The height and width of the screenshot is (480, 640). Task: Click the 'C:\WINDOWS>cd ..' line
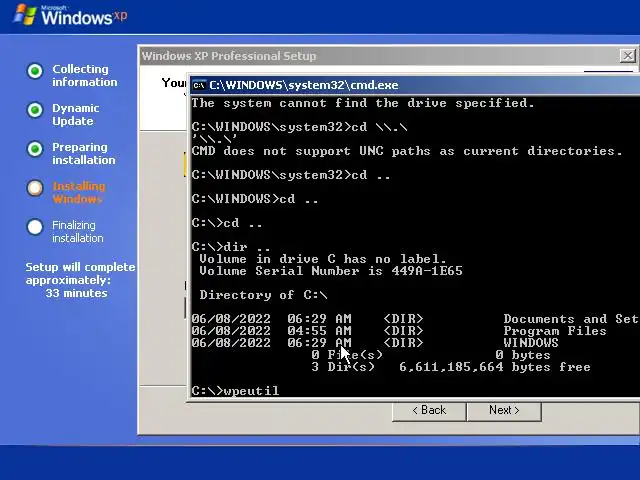pyautogui.click(x=255, y=199)
